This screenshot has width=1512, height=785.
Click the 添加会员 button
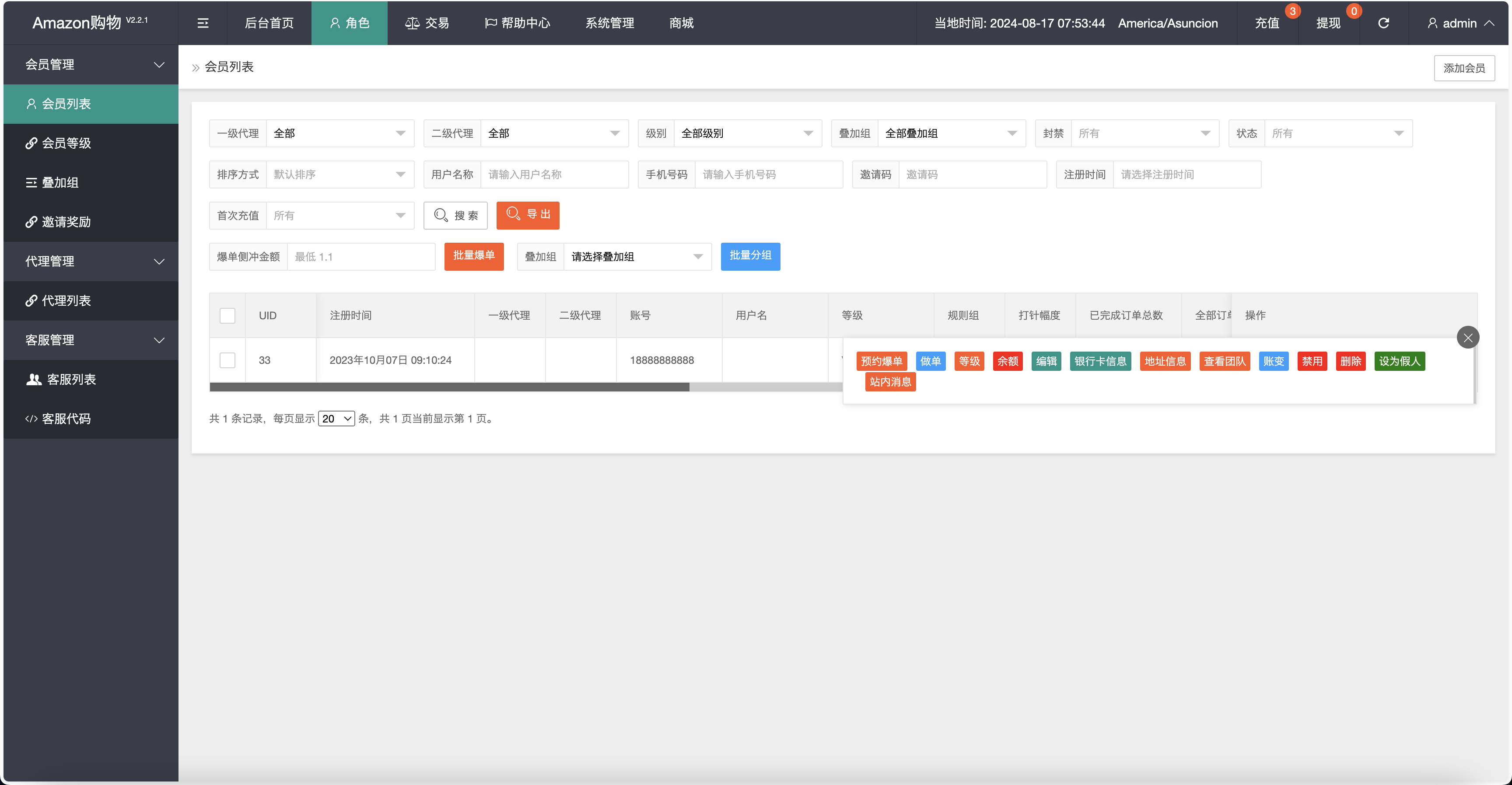tap(1464, 67)
